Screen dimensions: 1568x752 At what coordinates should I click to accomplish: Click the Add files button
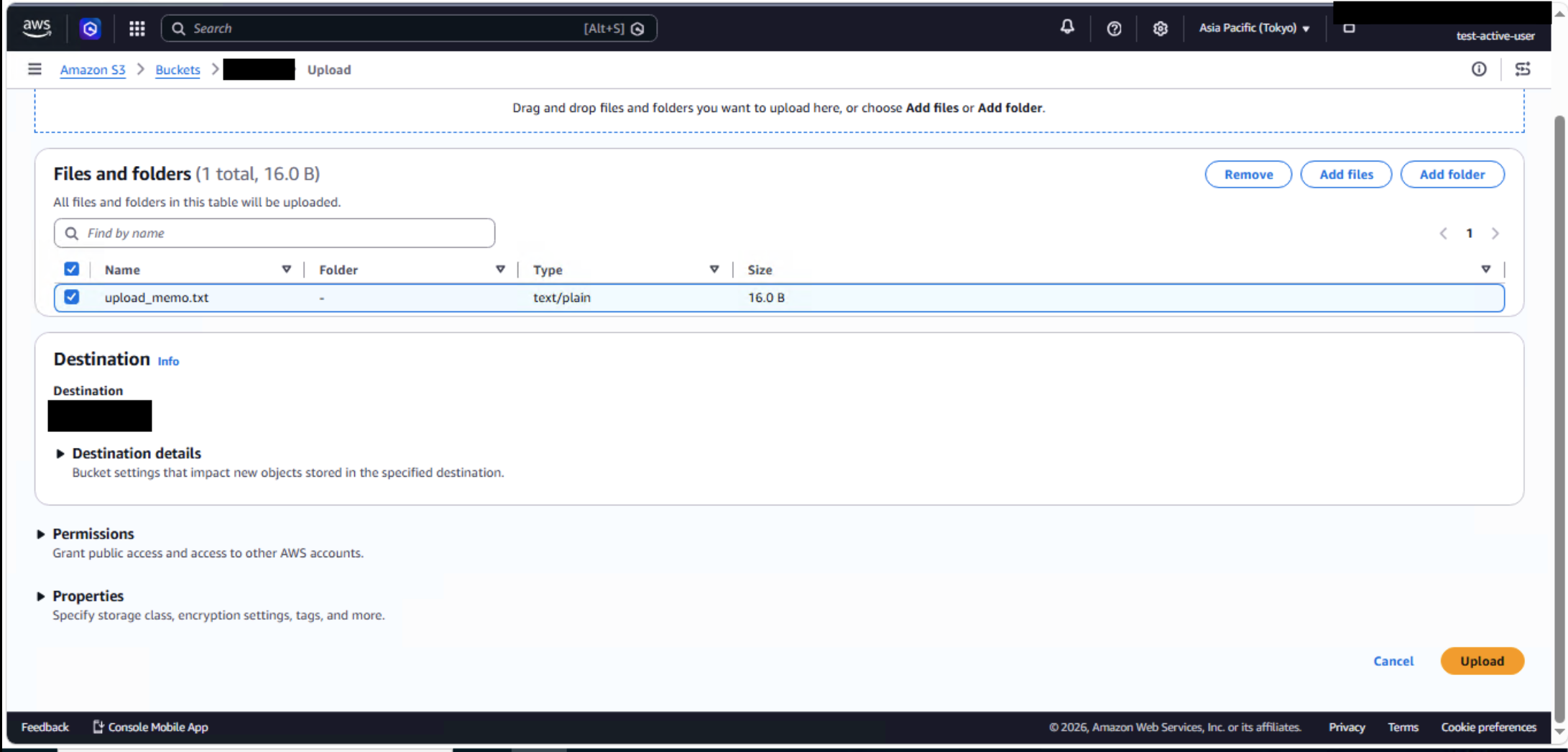point(1346,174)
